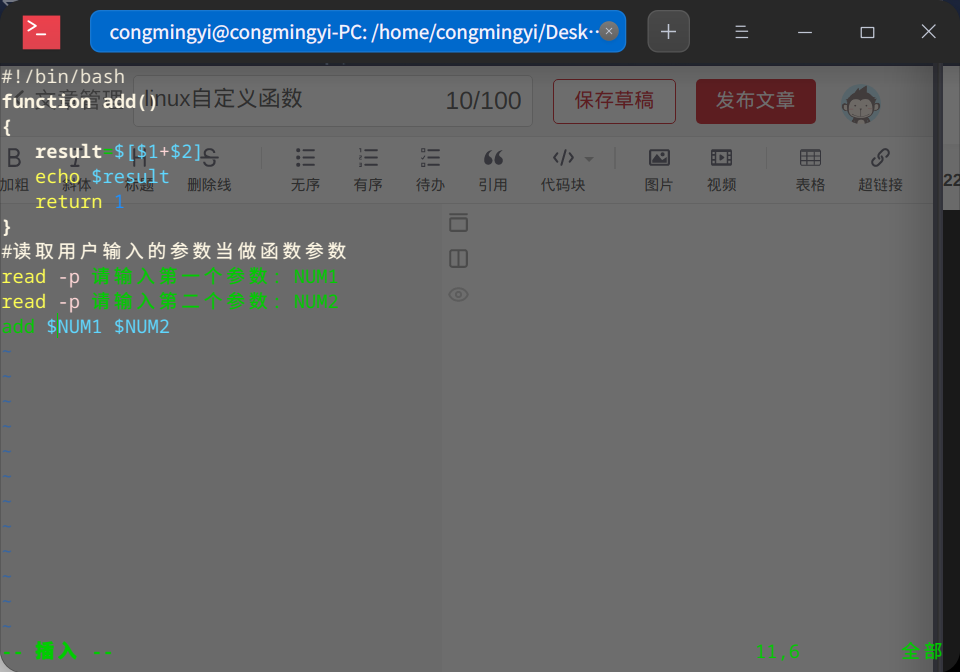
Task: Click the 'result=$[$1+$2]' line
Action: click(x=118, y=151)
